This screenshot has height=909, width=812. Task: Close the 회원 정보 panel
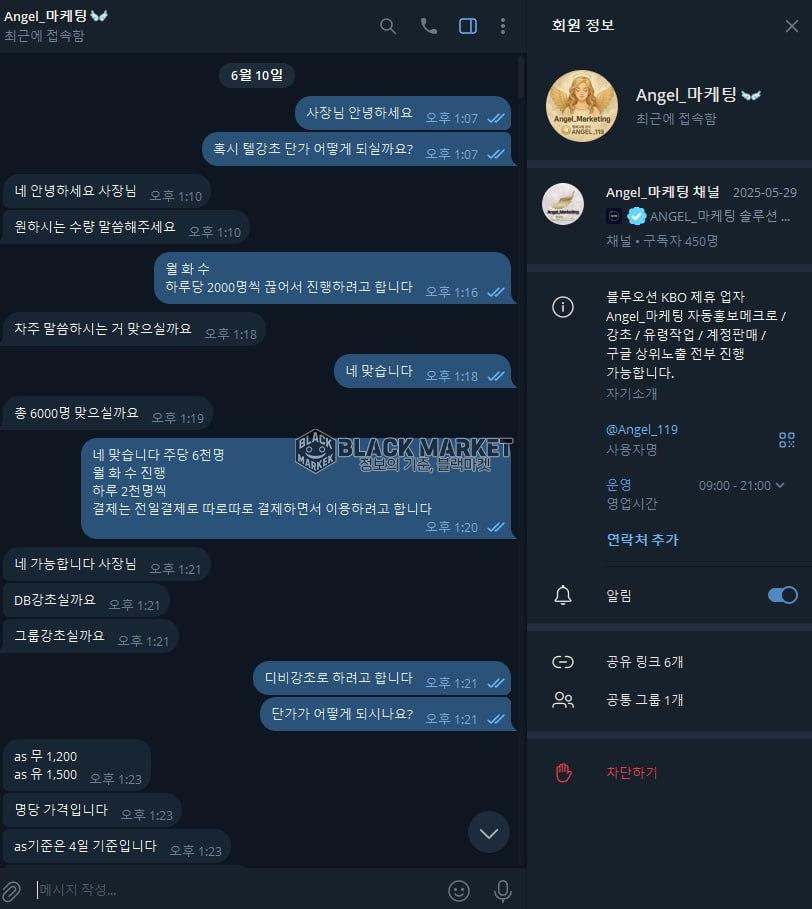792,26
